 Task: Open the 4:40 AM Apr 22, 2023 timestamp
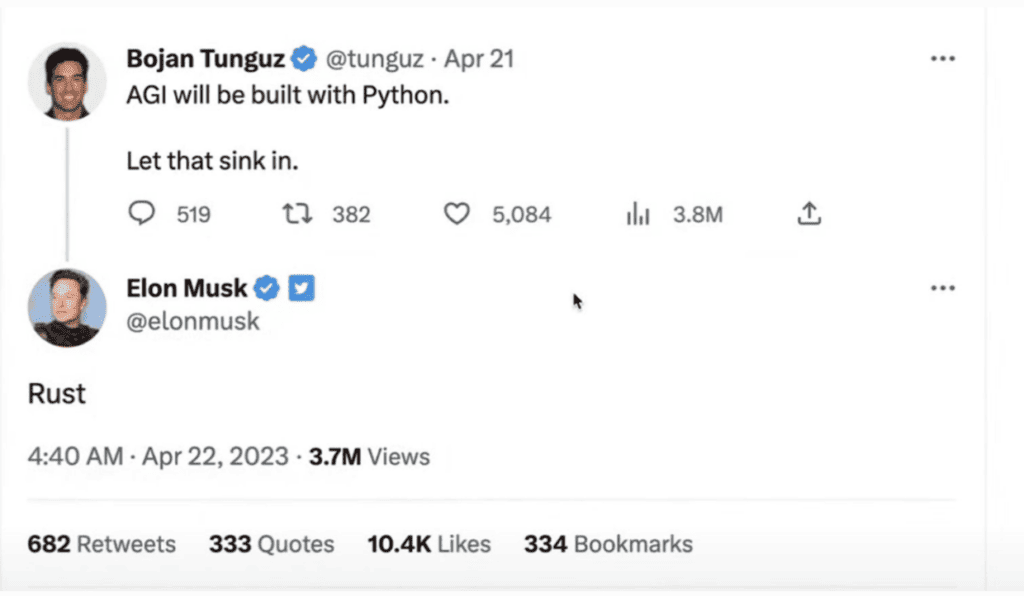point(158,457)
